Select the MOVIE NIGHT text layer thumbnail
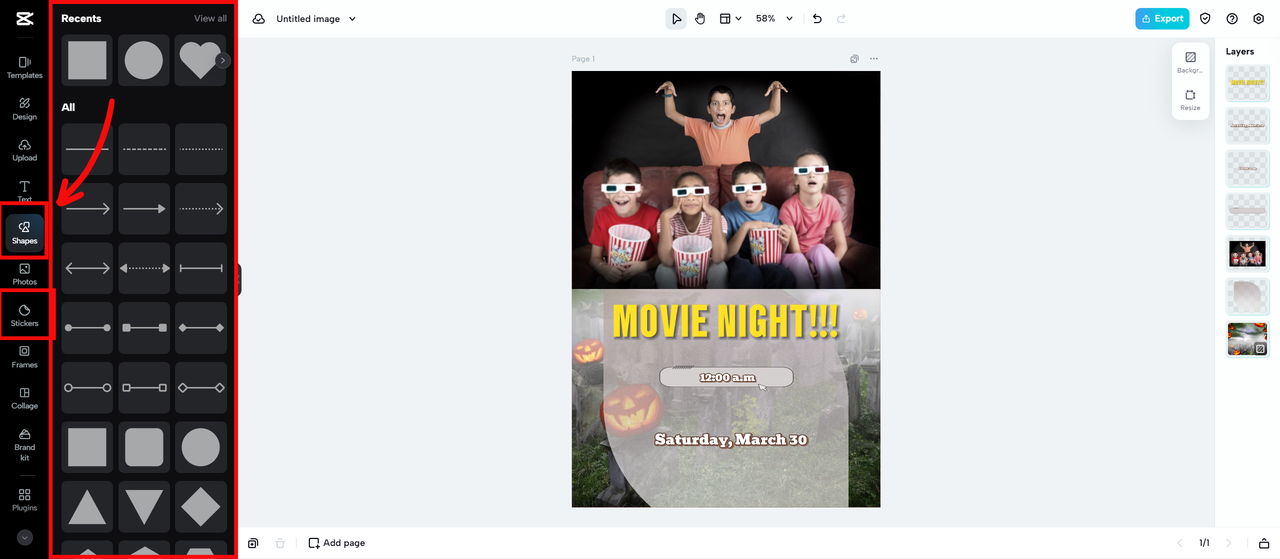This screenshot has width=1280, height=559. 1247,83
